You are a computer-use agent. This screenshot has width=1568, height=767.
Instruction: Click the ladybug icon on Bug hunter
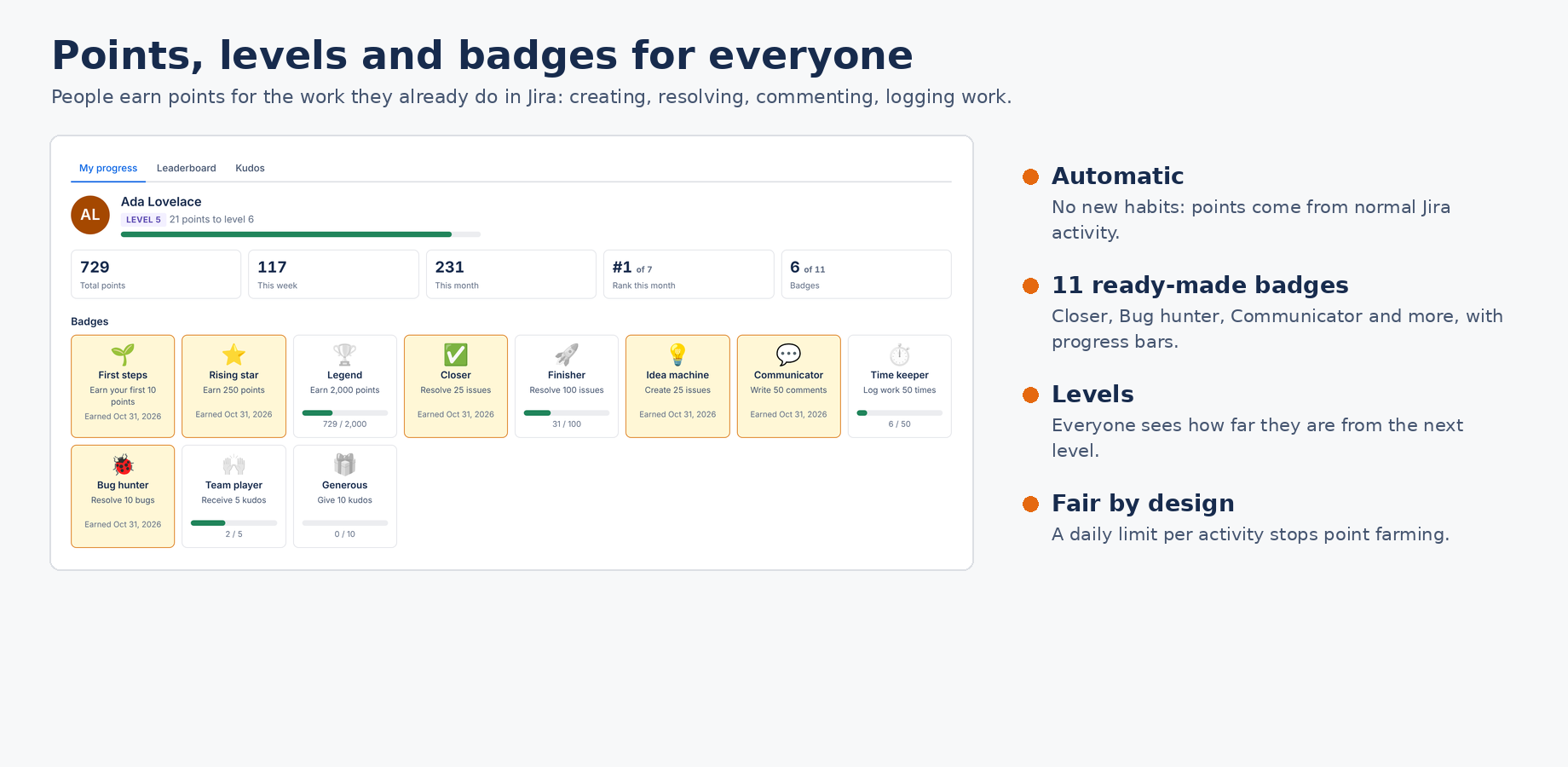pos(123,464)
